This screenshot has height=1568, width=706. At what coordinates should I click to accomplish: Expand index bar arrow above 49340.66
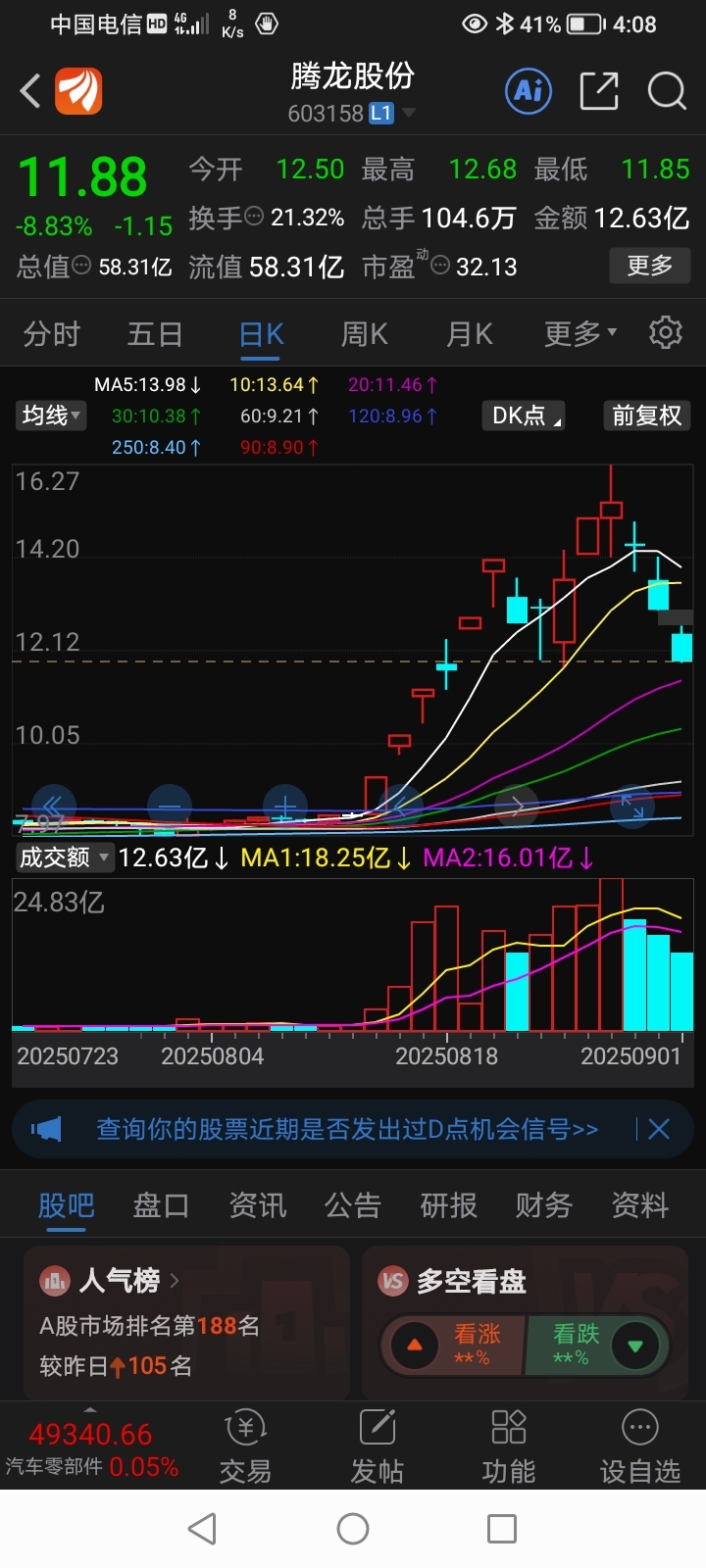(x=91, y=1409)
